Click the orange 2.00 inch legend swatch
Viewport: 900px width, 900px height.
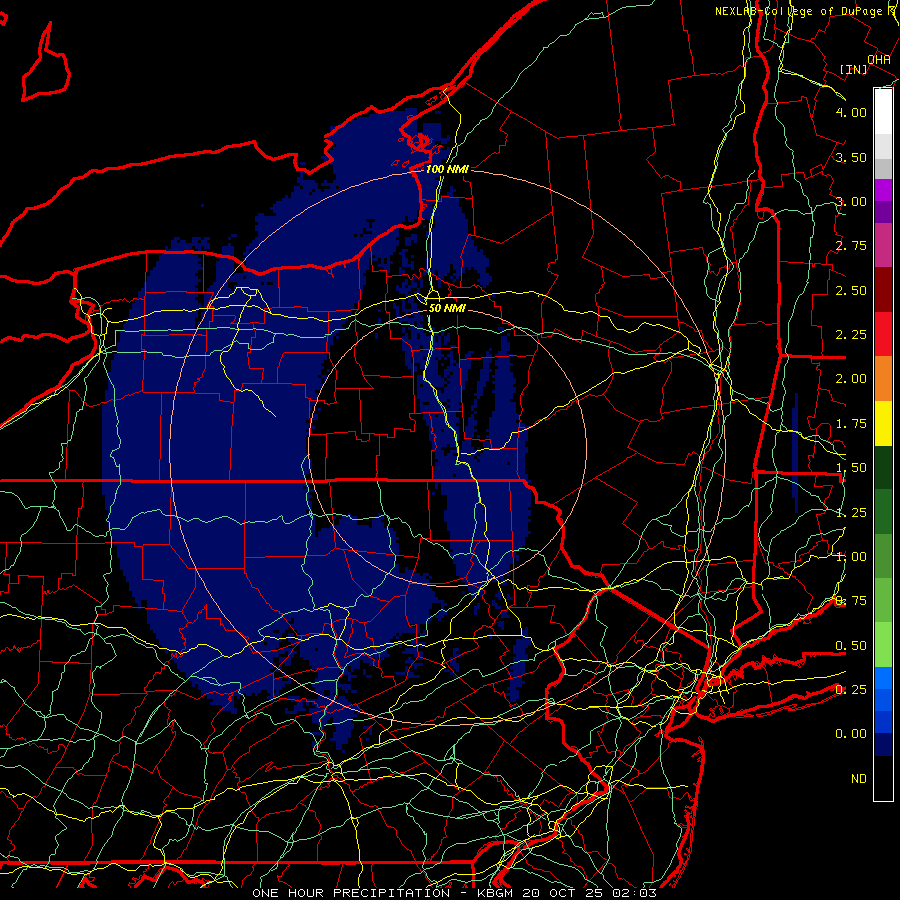[883, 378]
